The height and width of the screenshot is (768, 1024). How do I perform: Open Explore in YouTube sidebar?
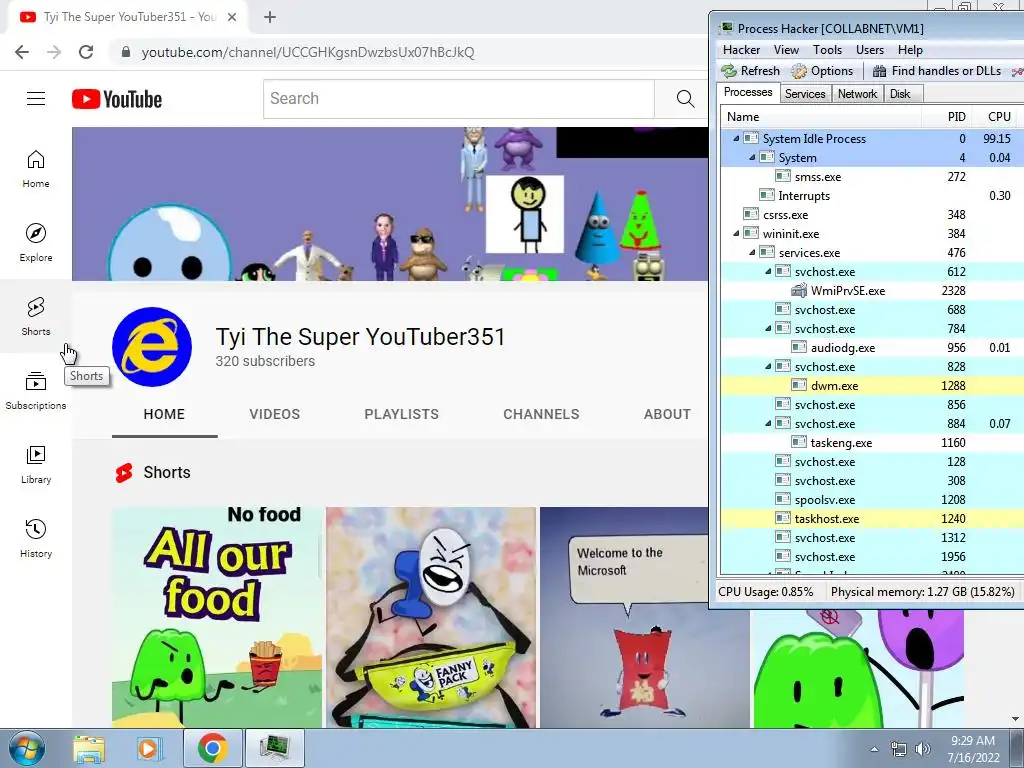tap(36, 243)
